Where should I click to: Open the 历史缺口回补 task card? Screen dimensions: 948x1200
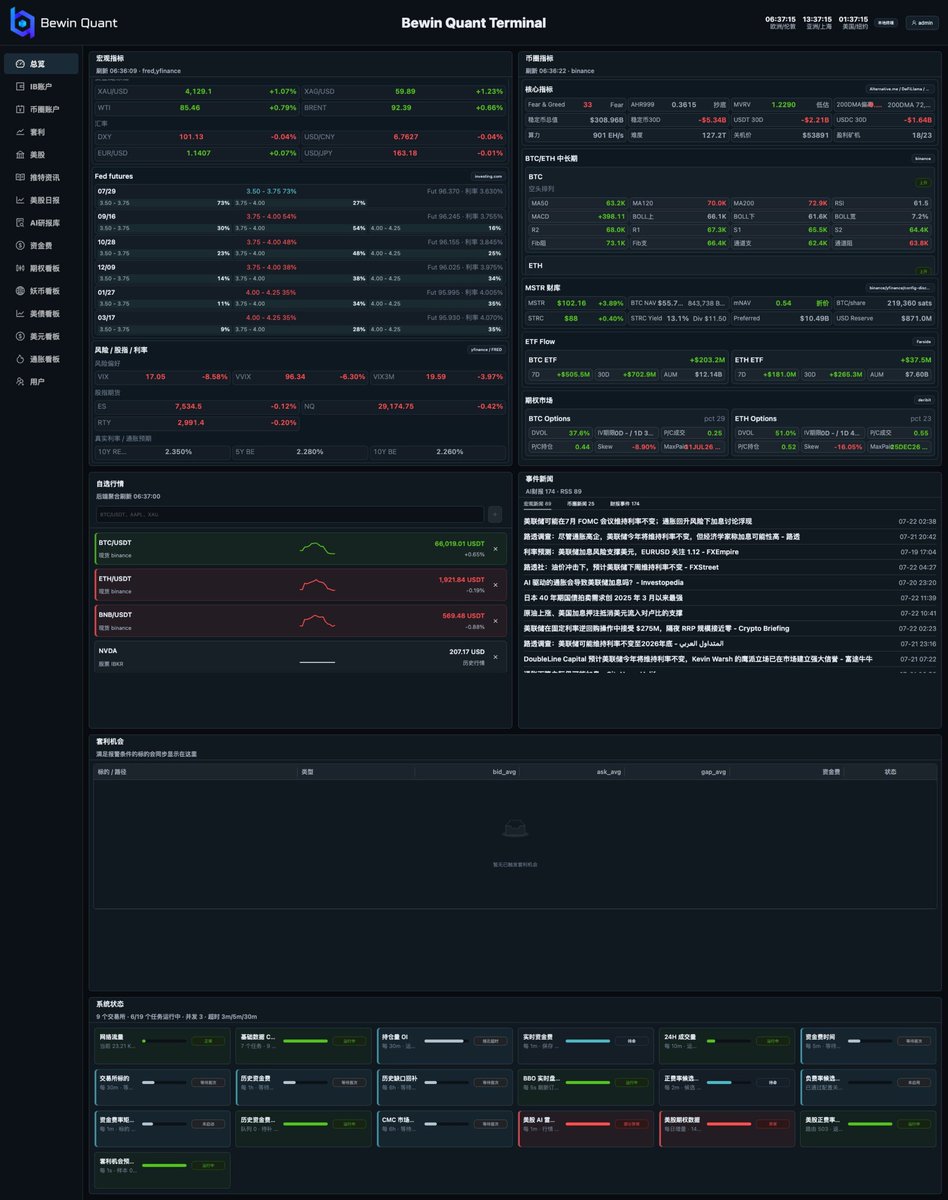(444, 1087)
